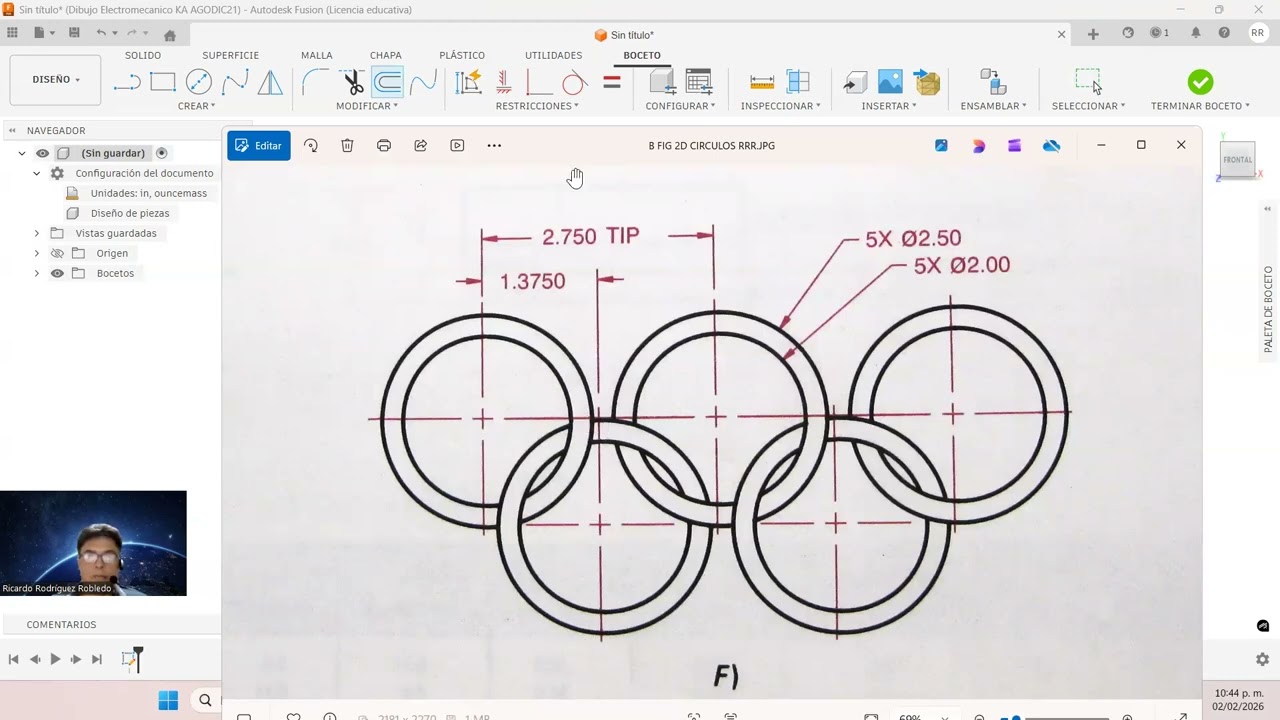Collapse Configuración del documento node
The height and width of the screenshot is (720, 1280).
click(37, 173)
